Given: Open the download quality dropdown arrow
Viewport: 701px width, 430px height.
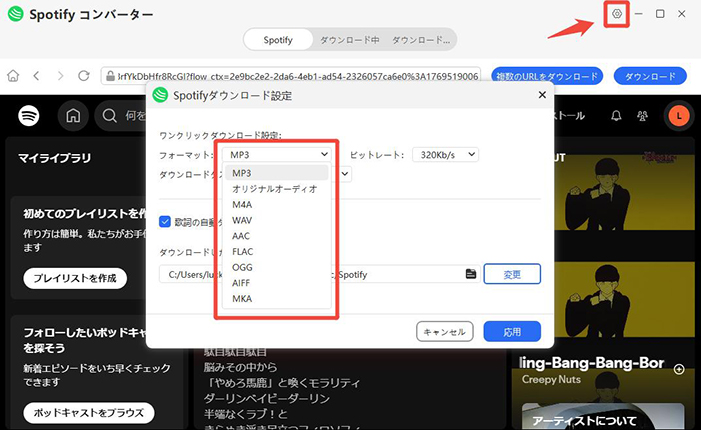Looking at the screenshot, I should pos(345,174).
